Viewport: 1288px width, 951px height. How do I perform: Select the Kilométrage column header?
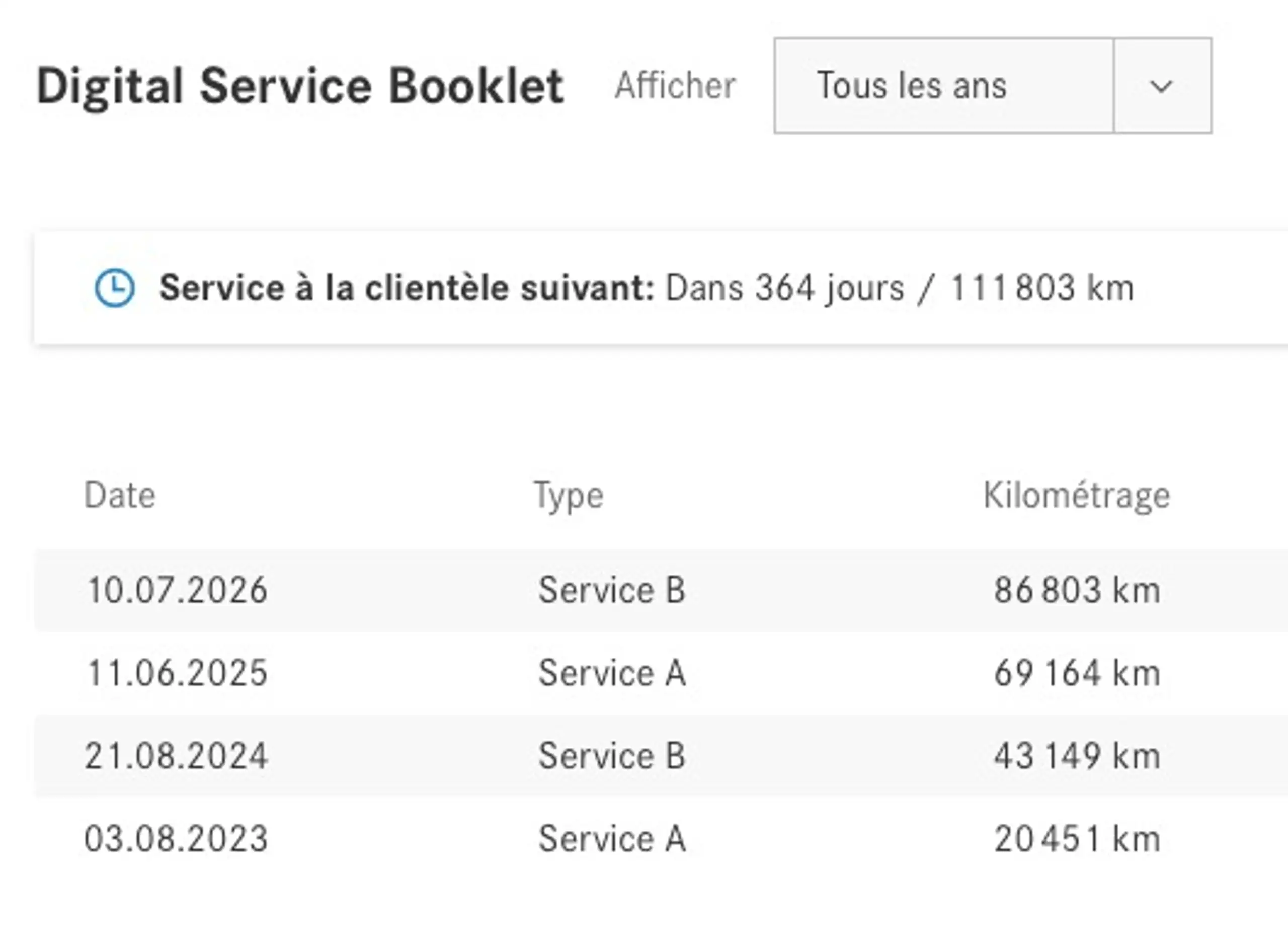tap(1076, 496)
